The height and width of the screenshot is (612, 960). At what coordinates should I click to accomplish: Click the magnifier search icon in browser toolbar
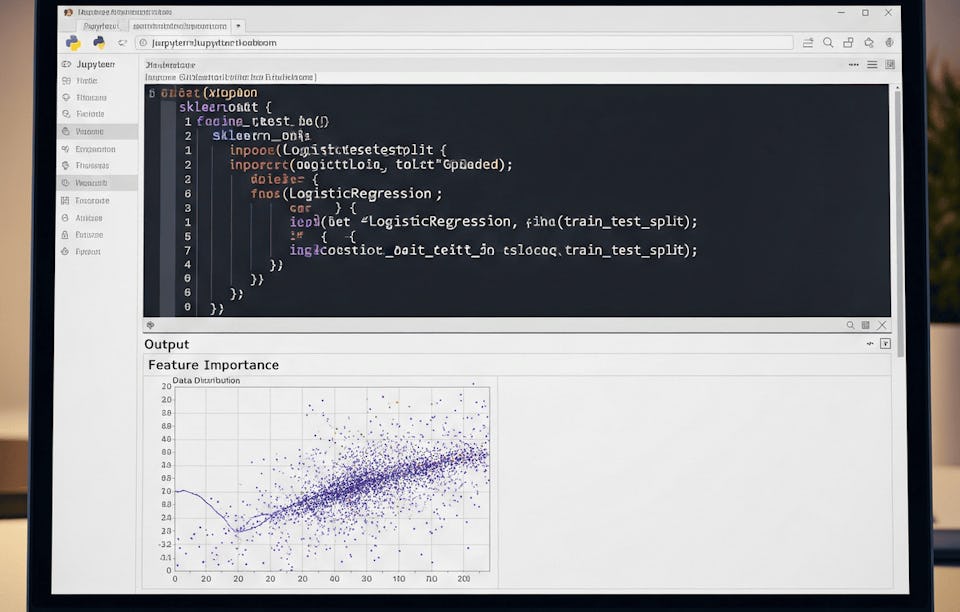pyautogui.click(x=828, y=42)
